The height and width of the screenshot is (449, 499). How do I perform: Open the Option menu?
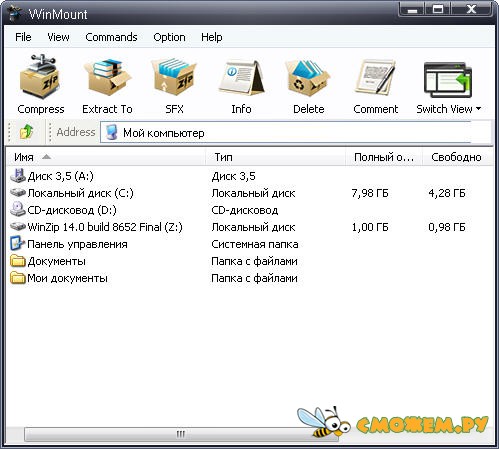click(x=169, y=37)
